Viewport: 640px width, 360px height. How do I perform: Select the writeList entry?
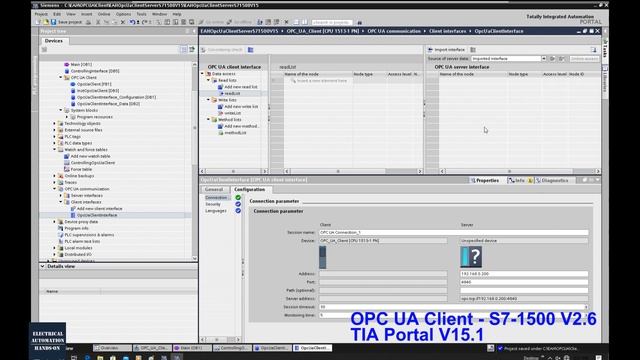(232, 113)
